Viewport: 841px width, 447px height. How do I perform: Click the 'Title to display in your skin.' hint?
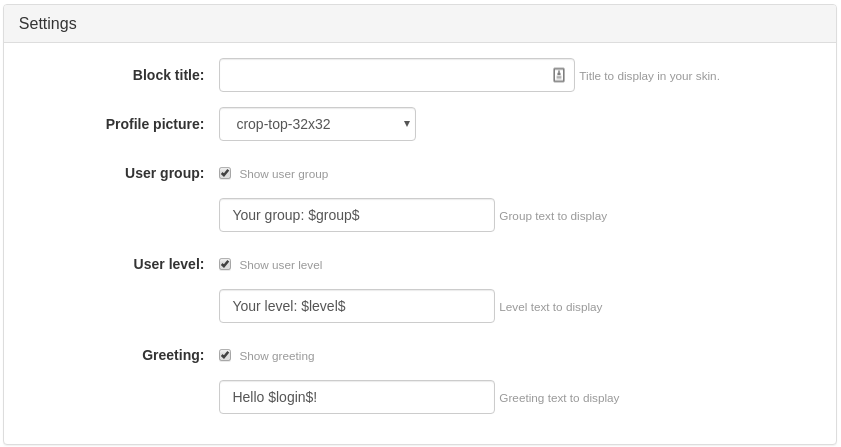click(650, 76)
